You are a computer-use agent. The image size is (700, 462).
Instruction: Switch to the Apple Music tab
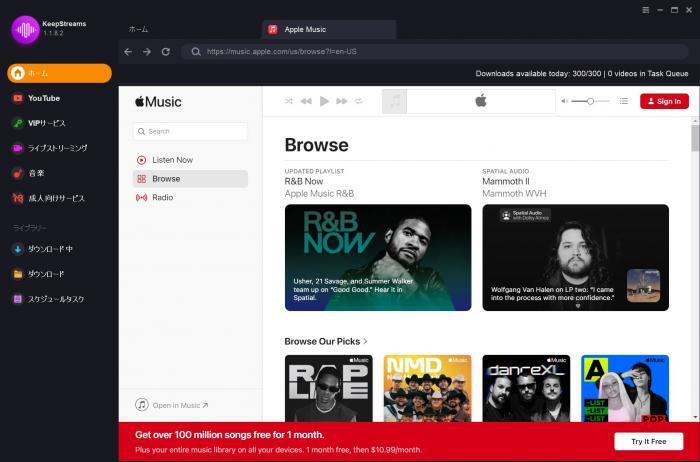pos(328,30)
